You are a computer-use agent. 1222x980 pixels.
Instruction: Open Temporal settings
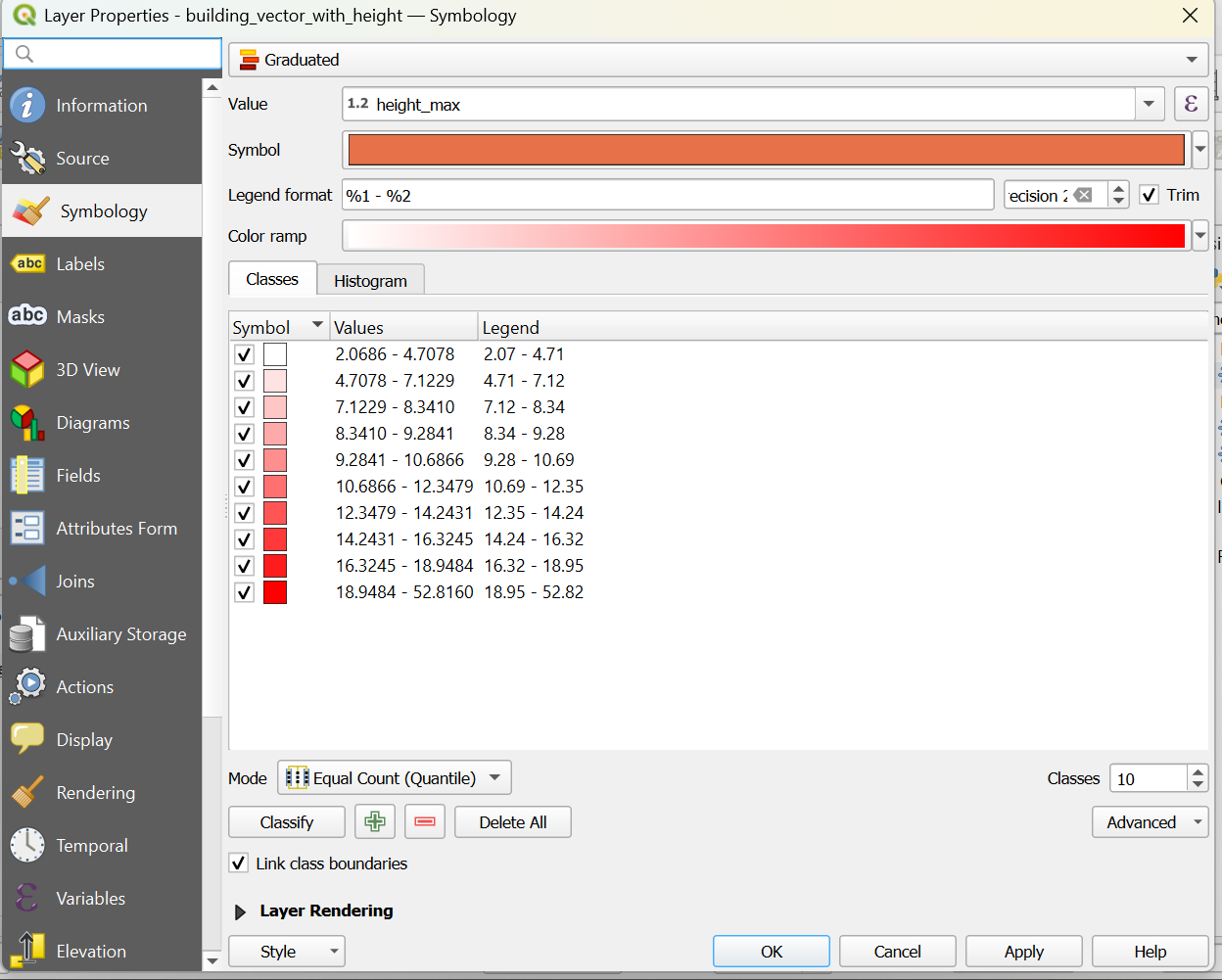pos(102,846)
